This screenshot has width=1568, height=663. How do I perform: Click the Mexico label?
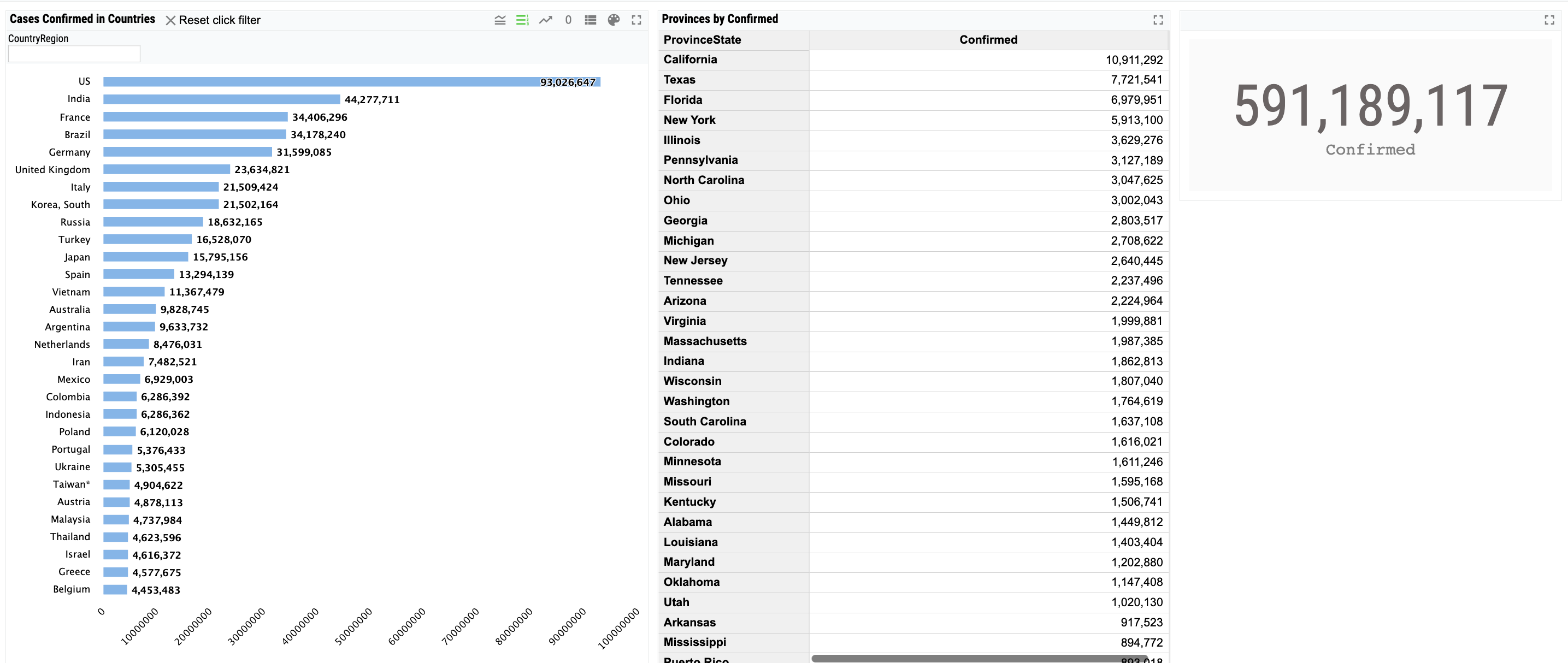click(x=74, y=380)
